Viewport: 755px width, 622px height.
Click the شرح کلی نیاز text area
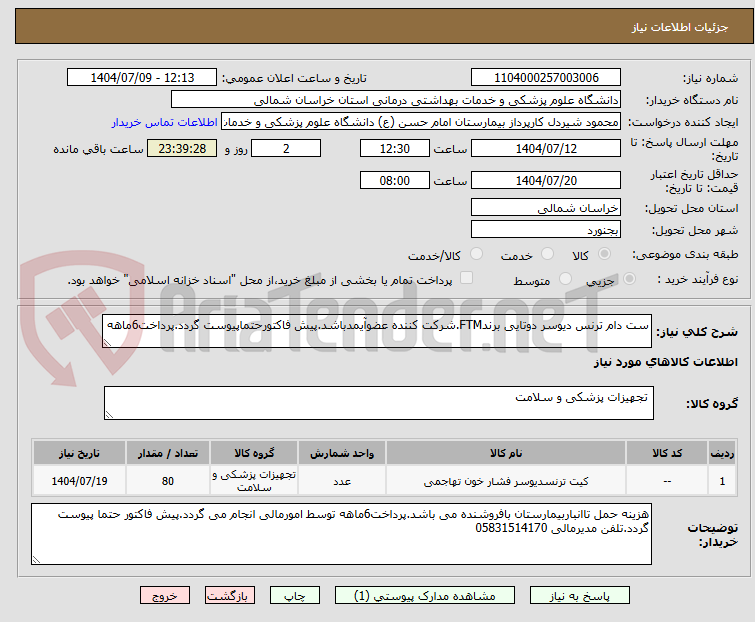tap(377, 331)
